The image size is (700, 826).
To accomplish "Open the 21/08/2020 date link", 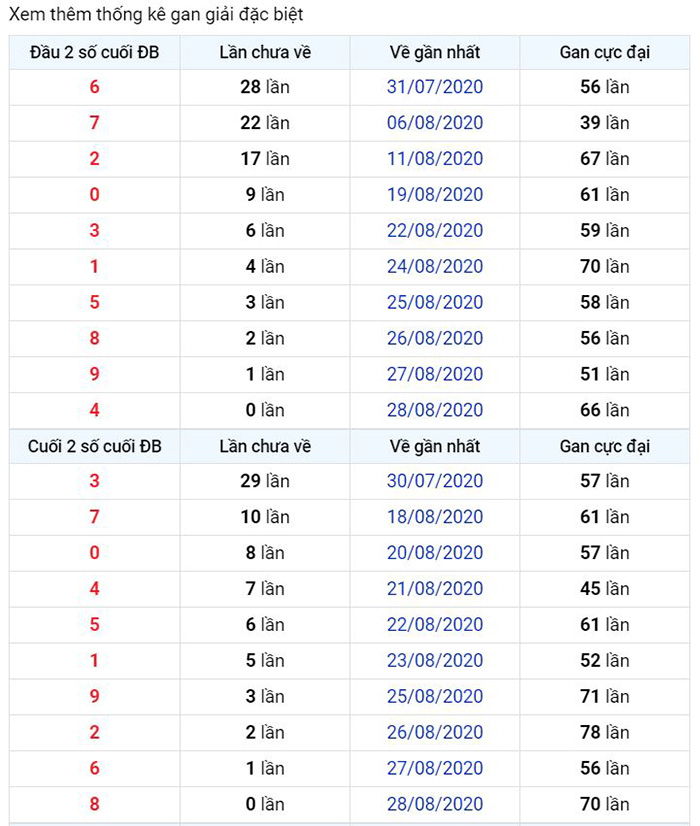I will tap(435, 588).
